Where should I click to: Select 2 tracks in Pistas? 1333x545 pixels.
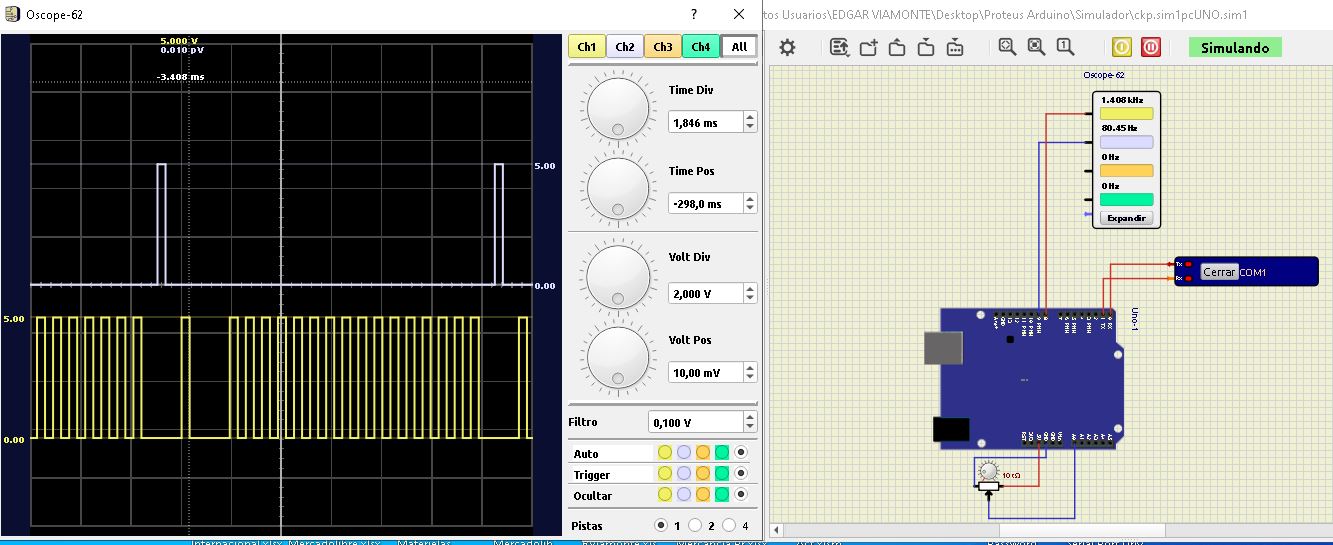tap(695, 525)
